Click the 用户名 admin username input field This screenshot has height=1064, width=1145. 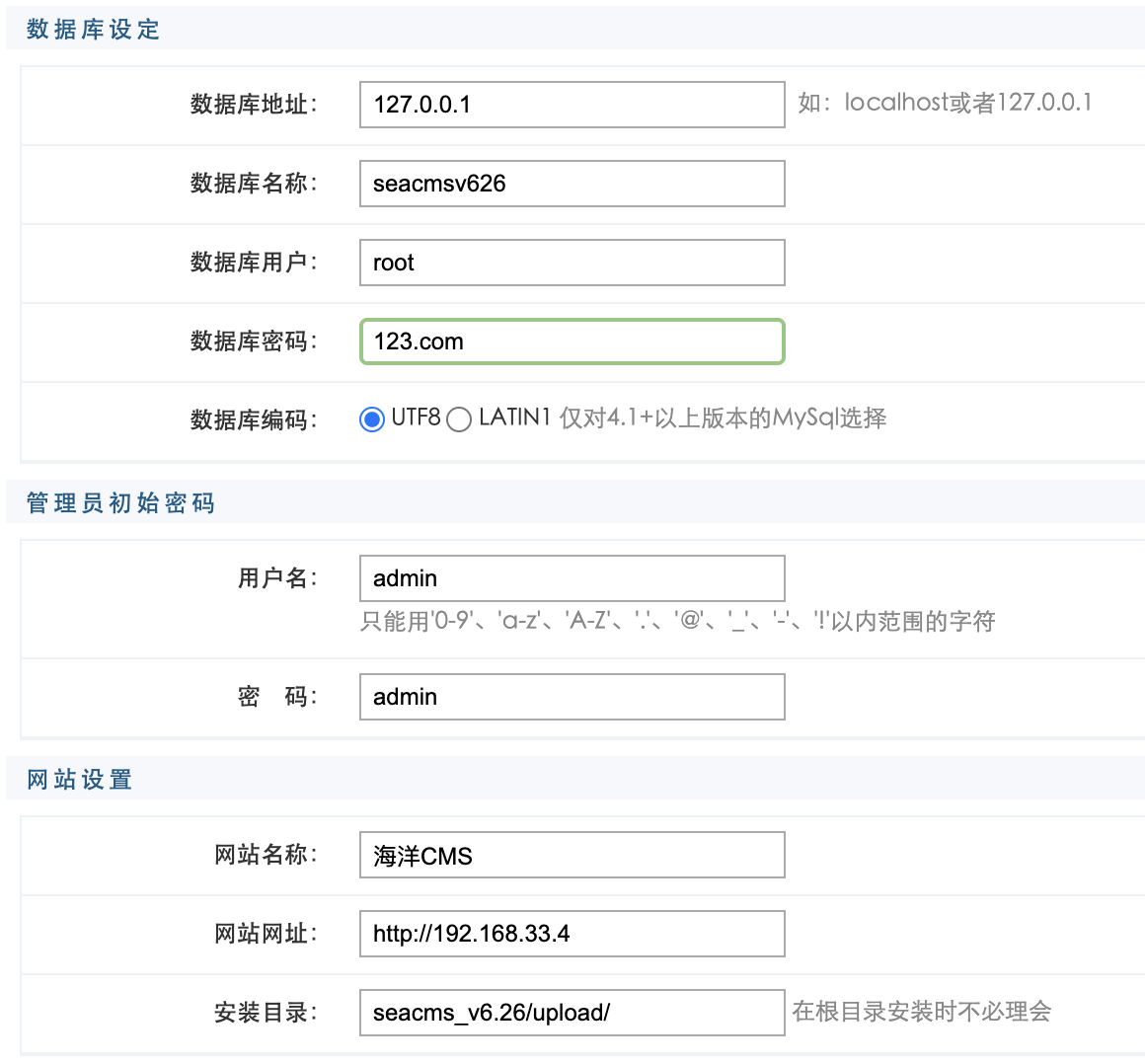point(572,578)
